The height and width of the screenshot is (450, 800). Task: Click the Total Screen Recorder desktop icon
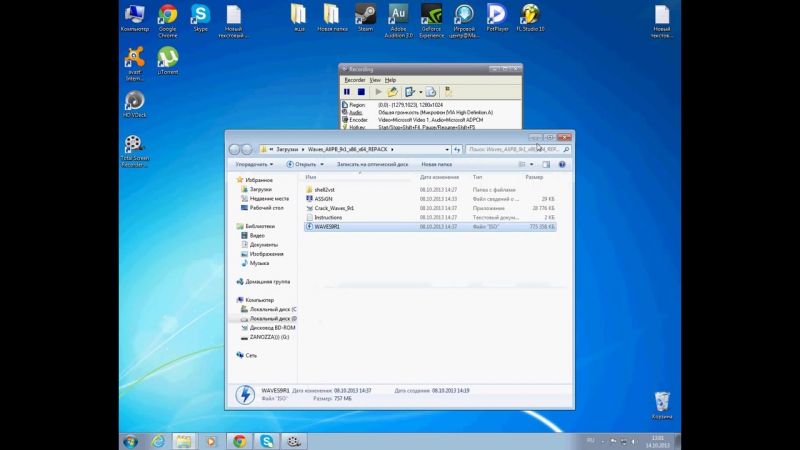tap(135, 151)
